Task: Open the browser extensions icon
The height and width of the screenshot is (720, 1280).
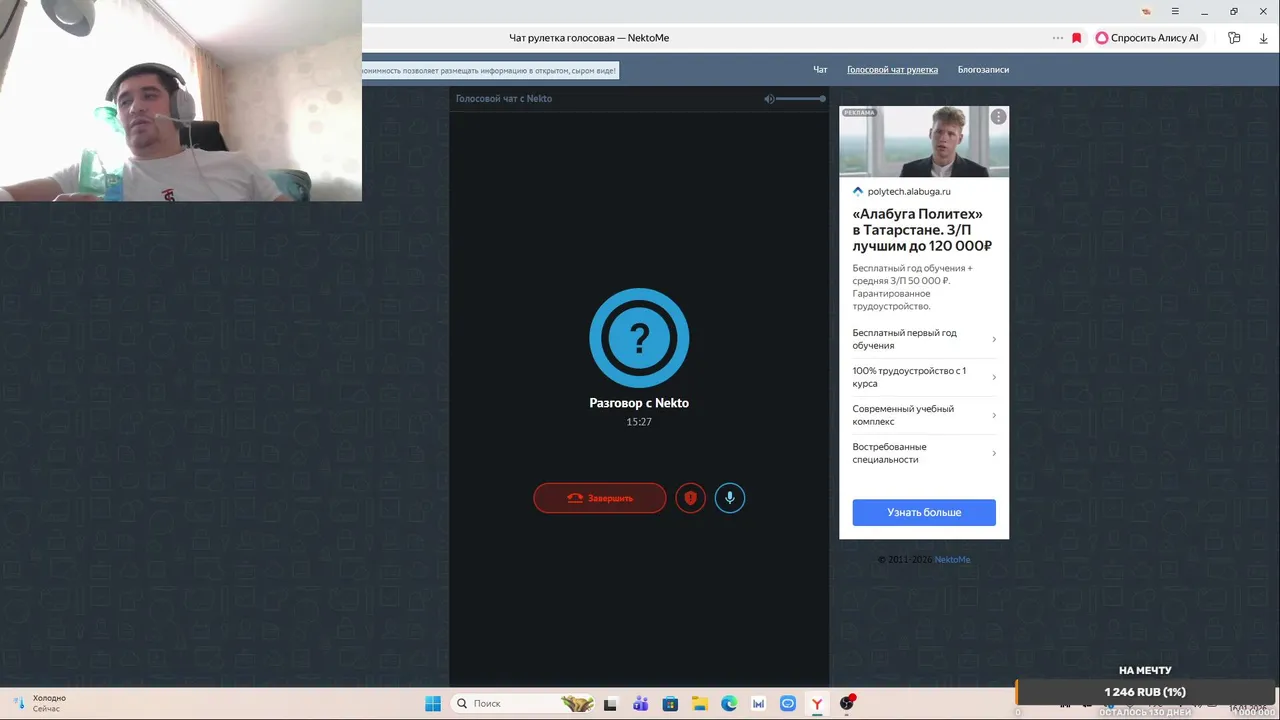Action: pyautogui.click(x=1234, y=38)
